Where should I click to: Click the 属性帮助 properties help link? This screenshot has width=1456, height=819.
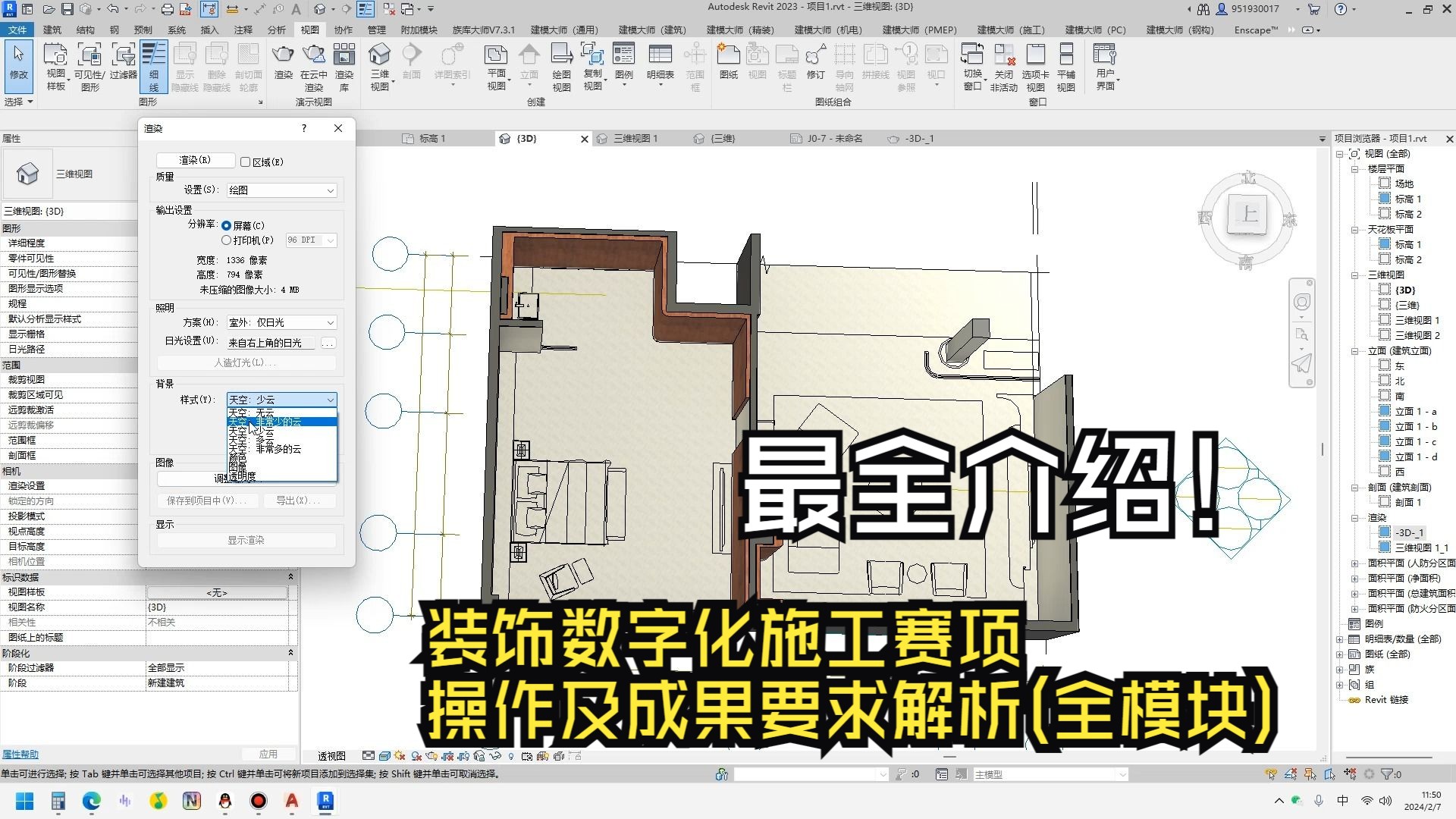20,754
